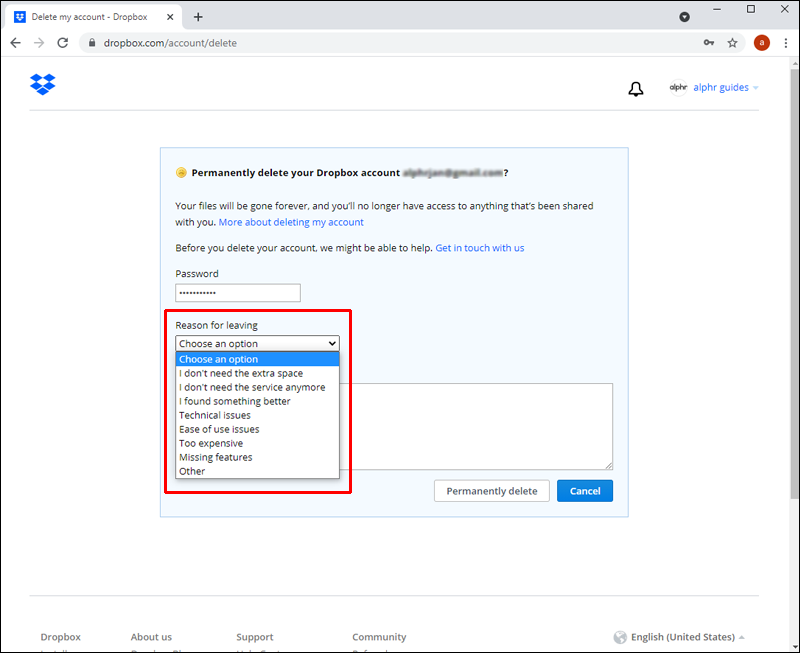Click the browser back arrow
800x653 pixels.
pyautogui.click(x=15, y=43)
